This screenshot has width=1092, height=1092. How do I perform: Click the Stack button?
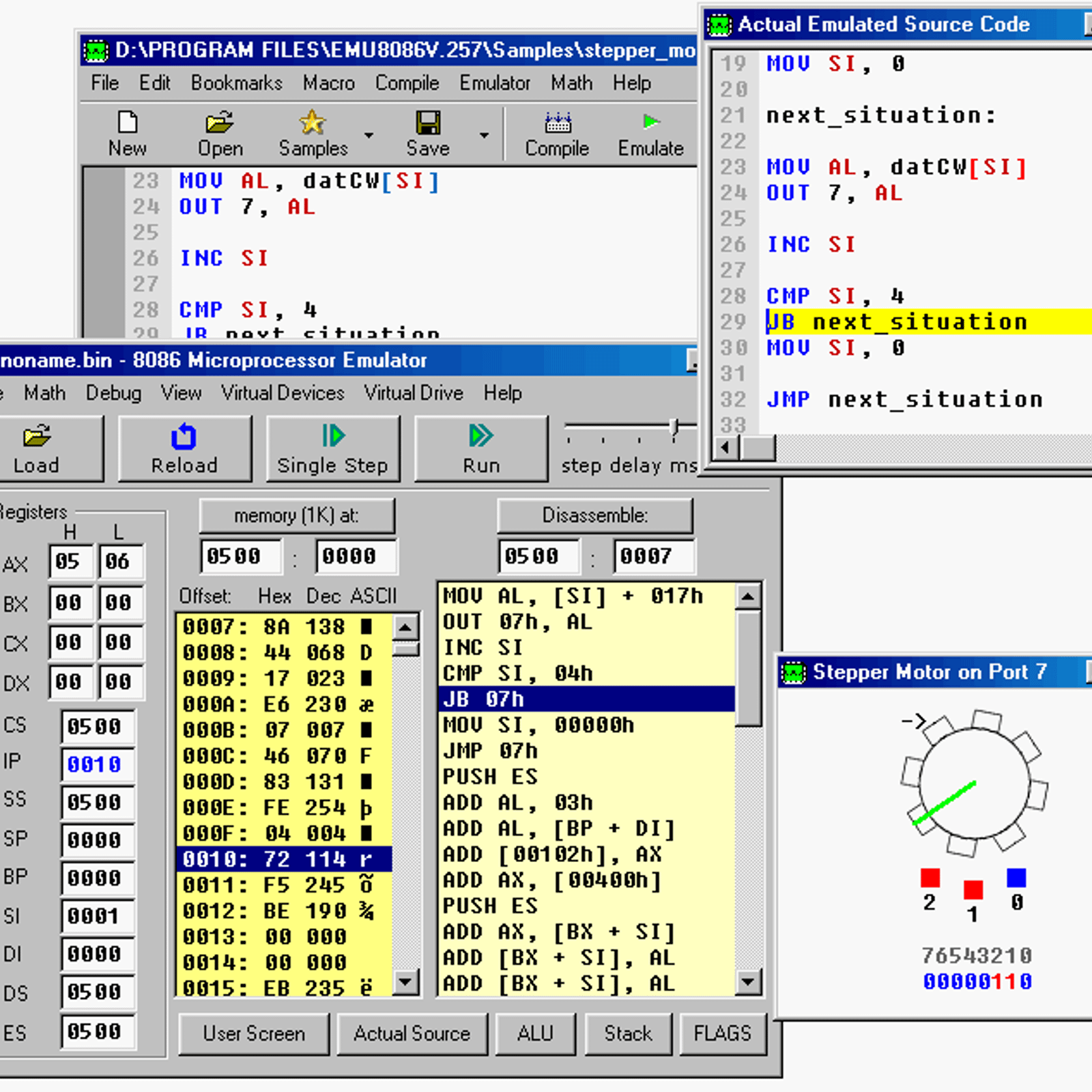628,1033
